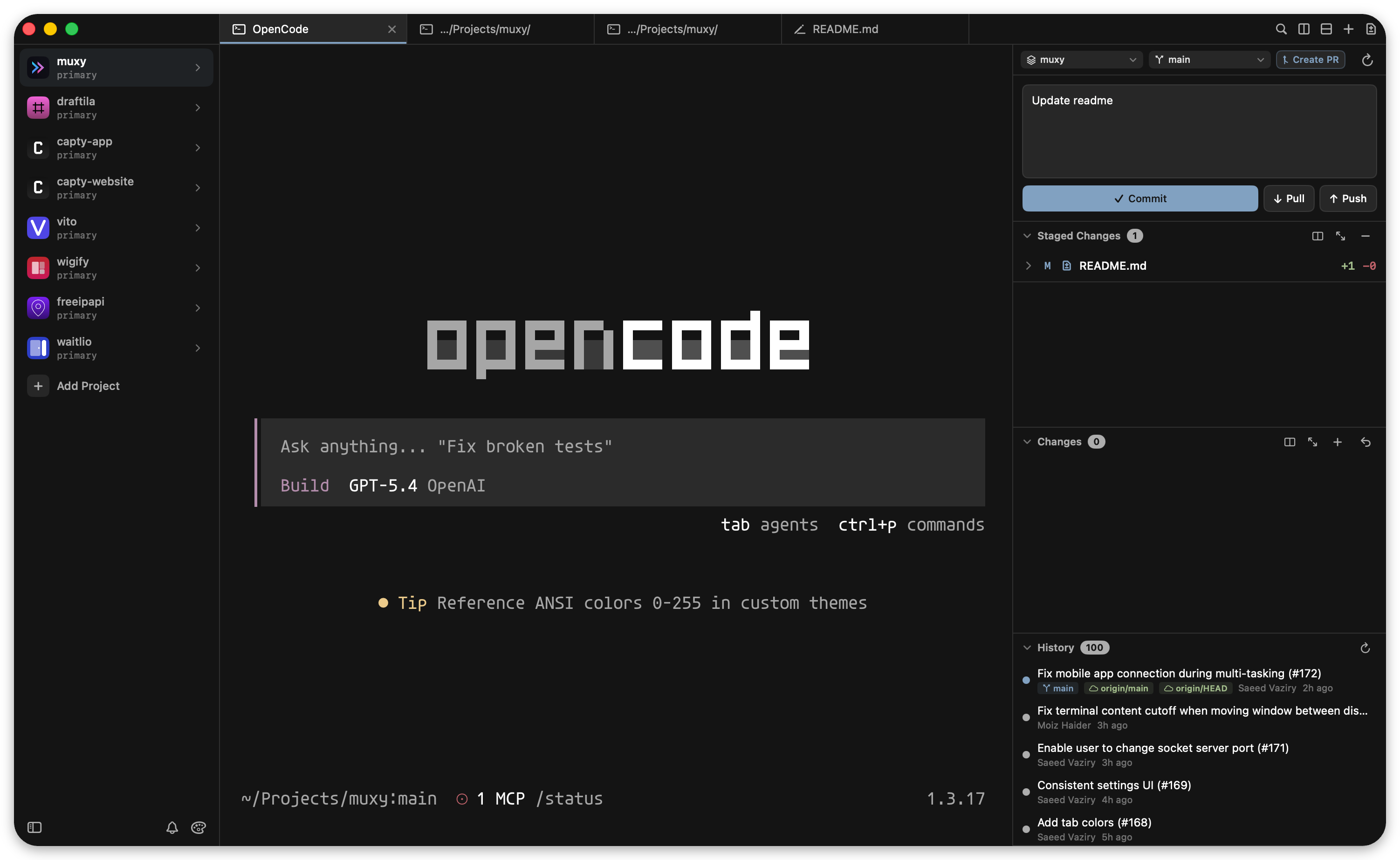The width and height of the screenshot is (1400, 860).
Task: Discard all changes with the undo icon
Action: point(1366,442)
